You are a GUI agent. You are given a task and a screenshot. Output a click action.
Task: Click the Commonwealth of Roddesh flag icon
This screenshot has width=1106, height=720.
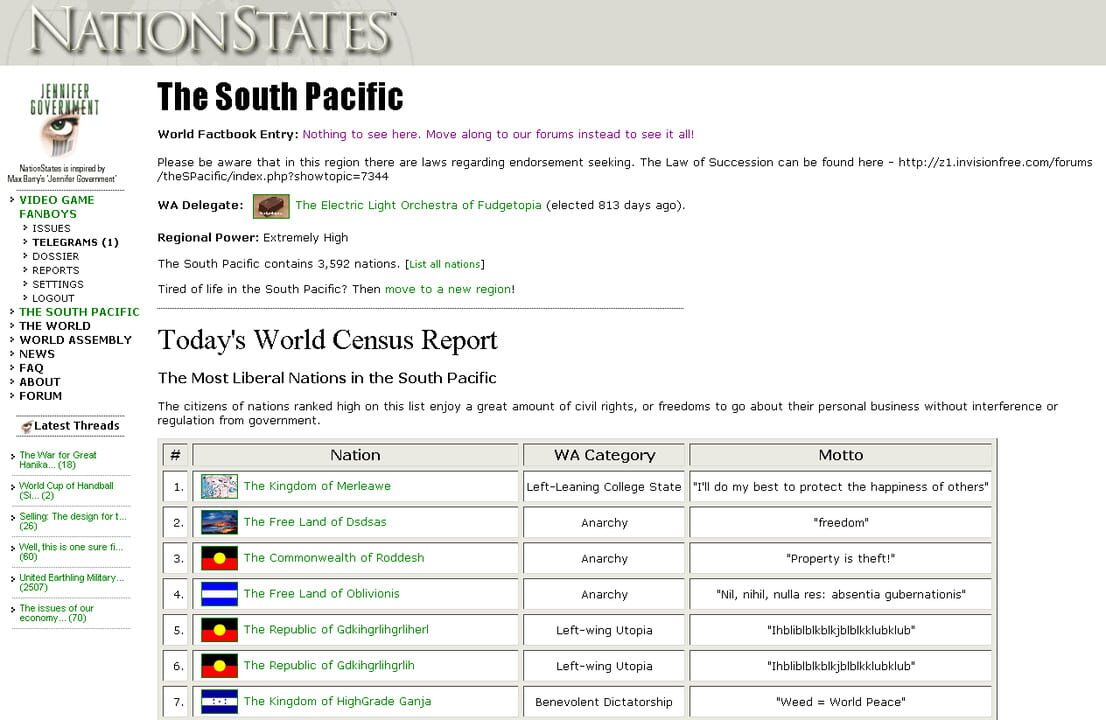pos(219,558)
